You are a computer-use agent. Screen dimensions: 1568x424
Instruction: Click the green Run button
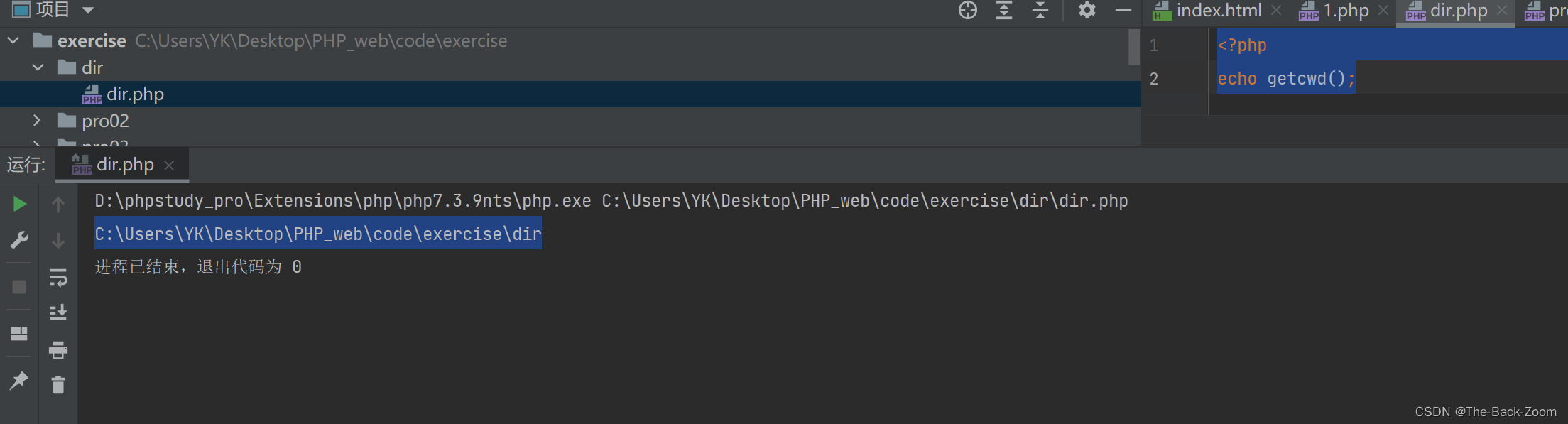tap(20, 205)
